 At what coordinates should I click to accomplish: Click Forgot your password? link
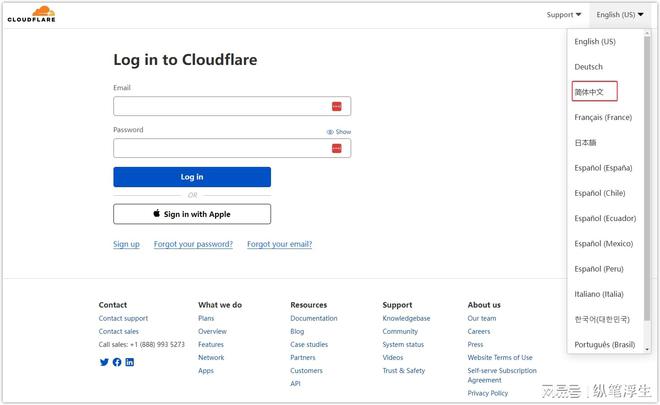(193, 244)
